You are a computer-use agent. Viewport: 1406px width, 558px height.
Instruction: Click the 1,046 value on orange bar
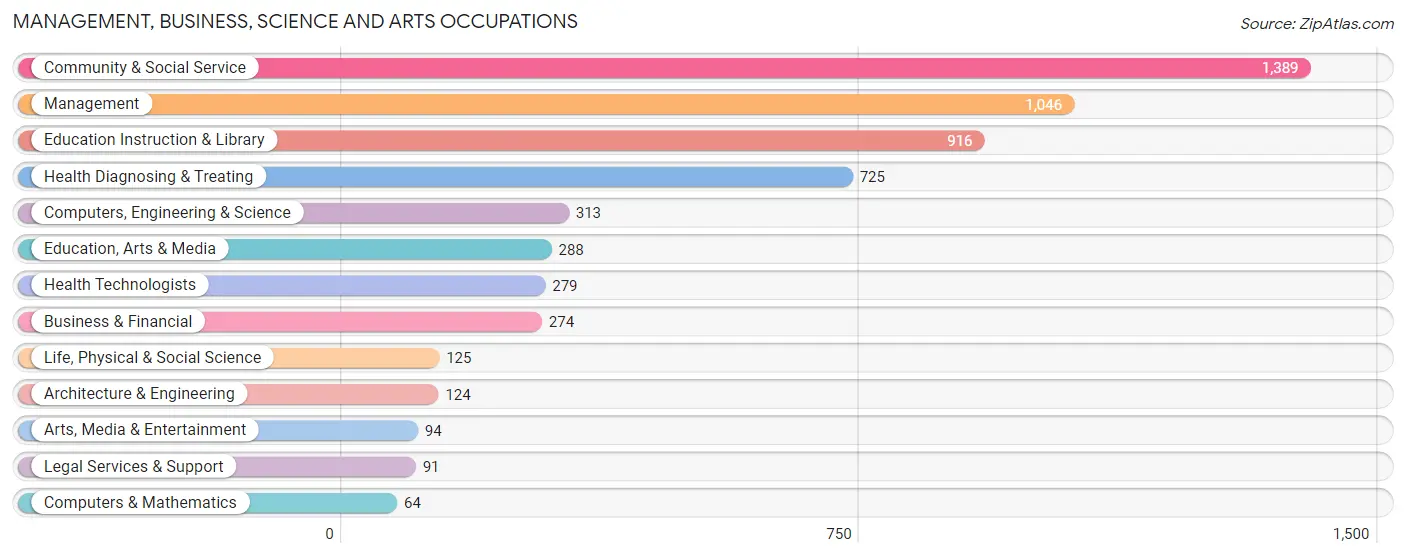pyautogui.click(x=1044, y=105)
